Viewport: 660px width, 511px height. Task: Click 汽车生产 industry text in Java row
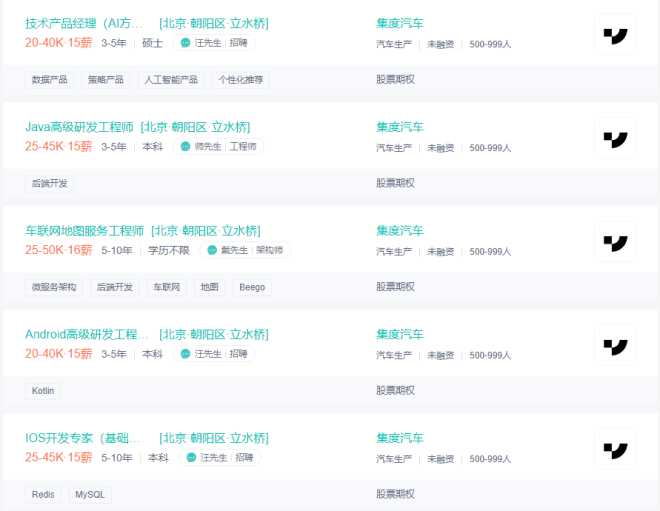coord(394,148)
